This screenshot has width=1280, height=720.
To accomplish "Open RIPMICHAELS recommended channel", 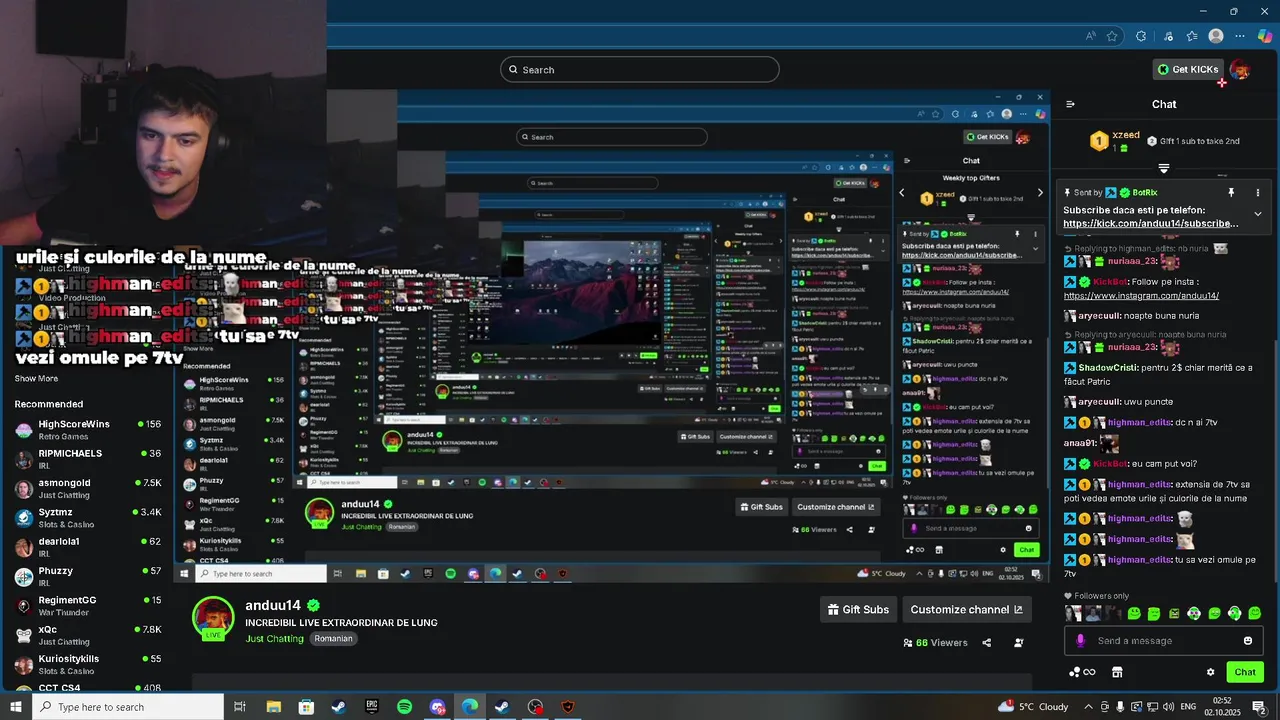I will [88, 459].
